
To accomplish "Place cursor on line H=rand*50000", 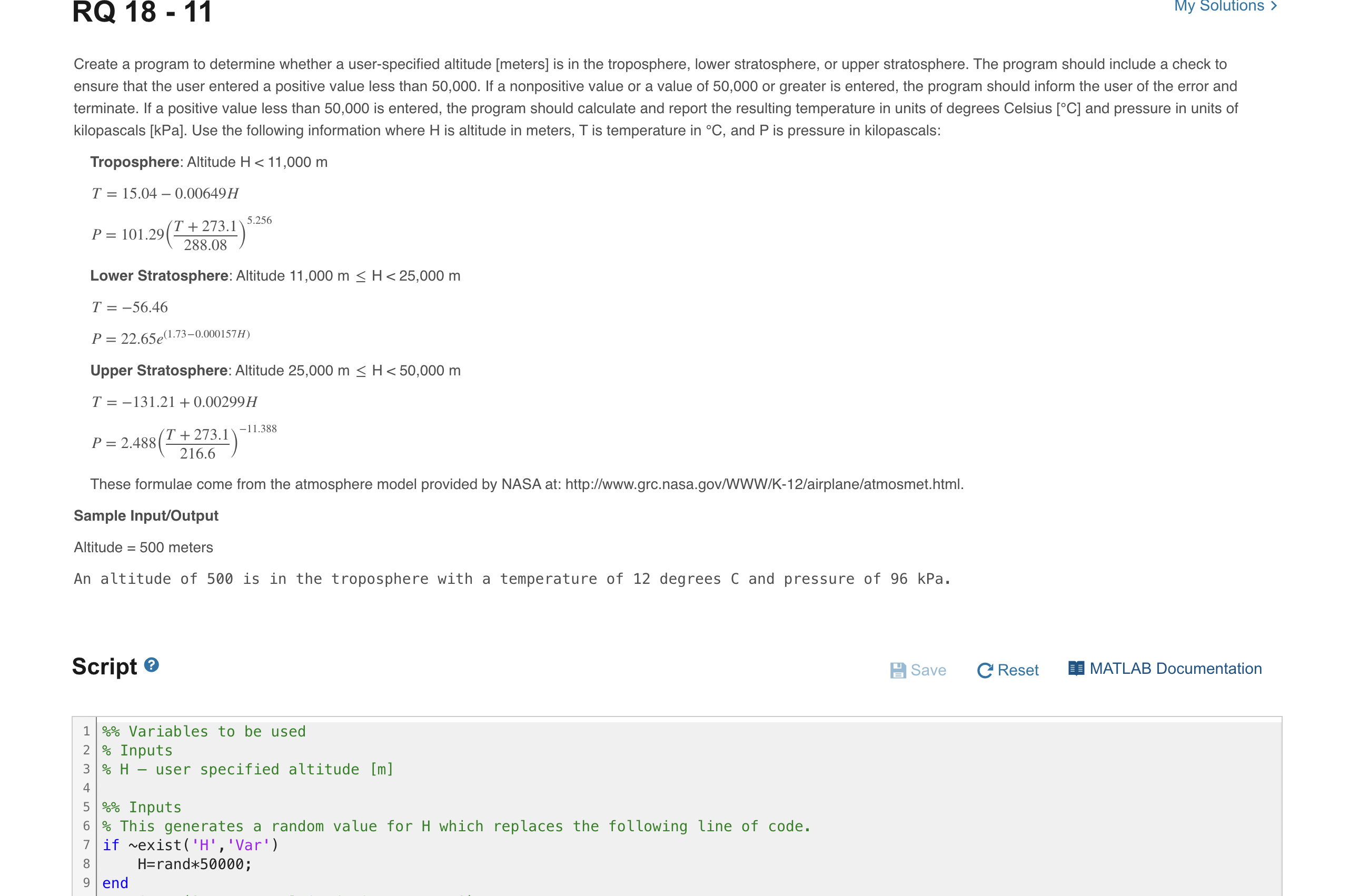I will (194, 864).
